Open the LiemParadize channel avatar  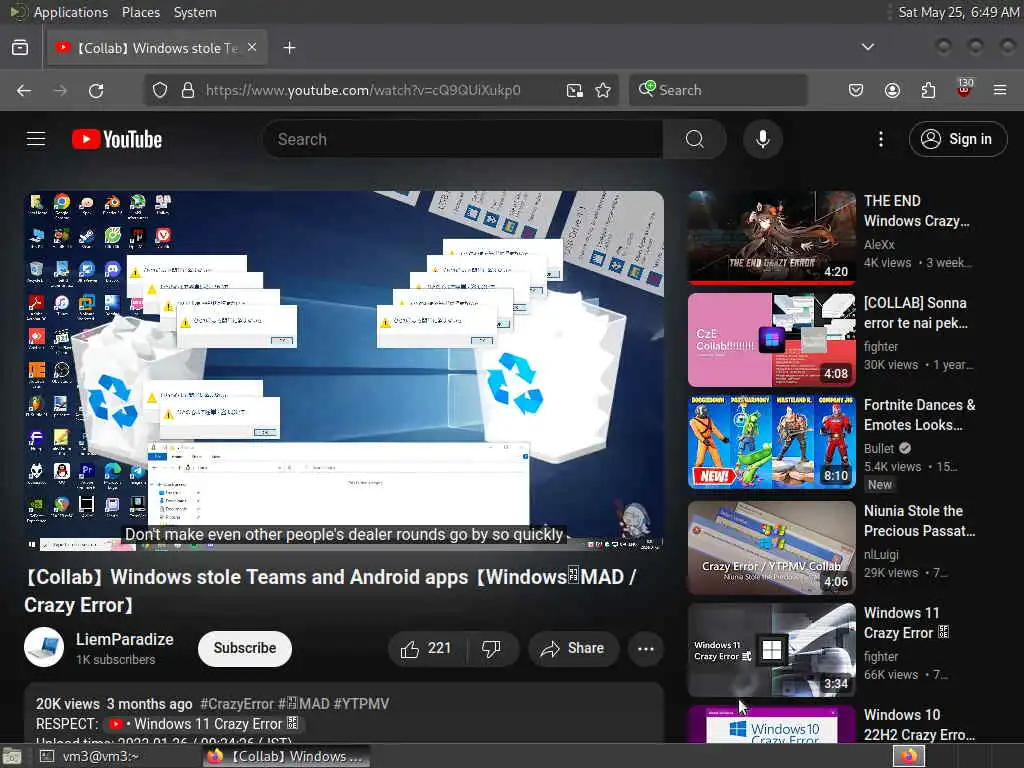pyautogui.click(x=44, y=647)
